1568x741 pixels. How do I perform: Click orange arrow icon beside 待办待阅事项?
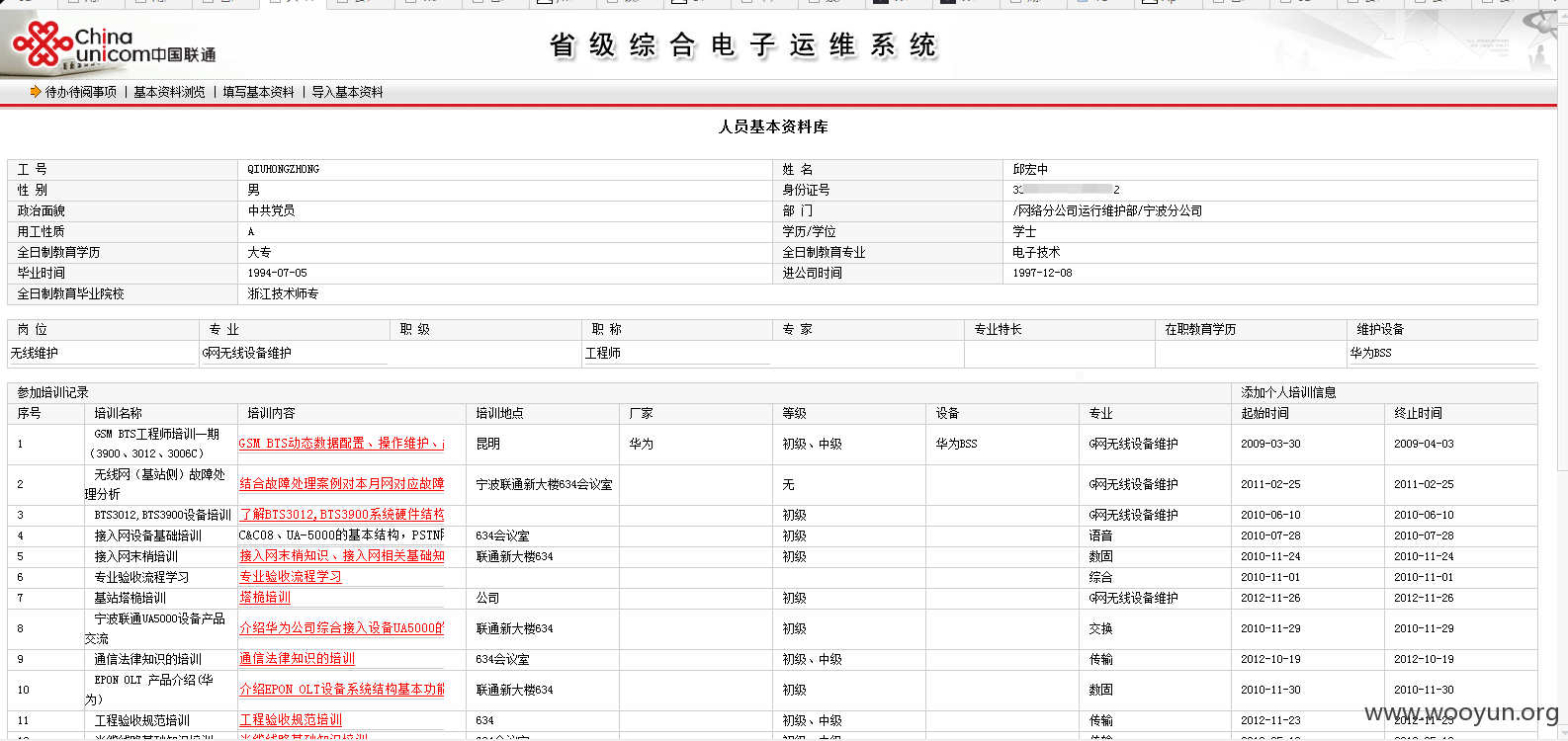coord(36,92)
